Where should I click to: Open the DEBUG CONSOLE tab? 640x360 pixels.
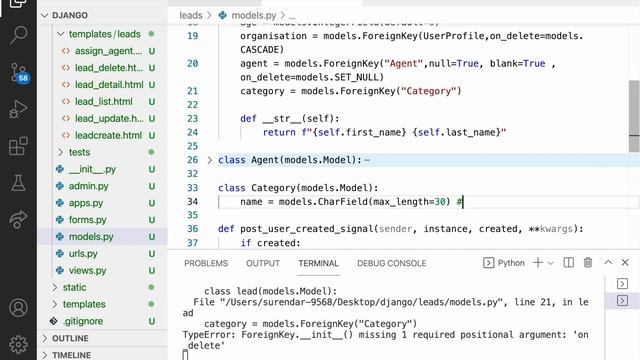[391, 263]
